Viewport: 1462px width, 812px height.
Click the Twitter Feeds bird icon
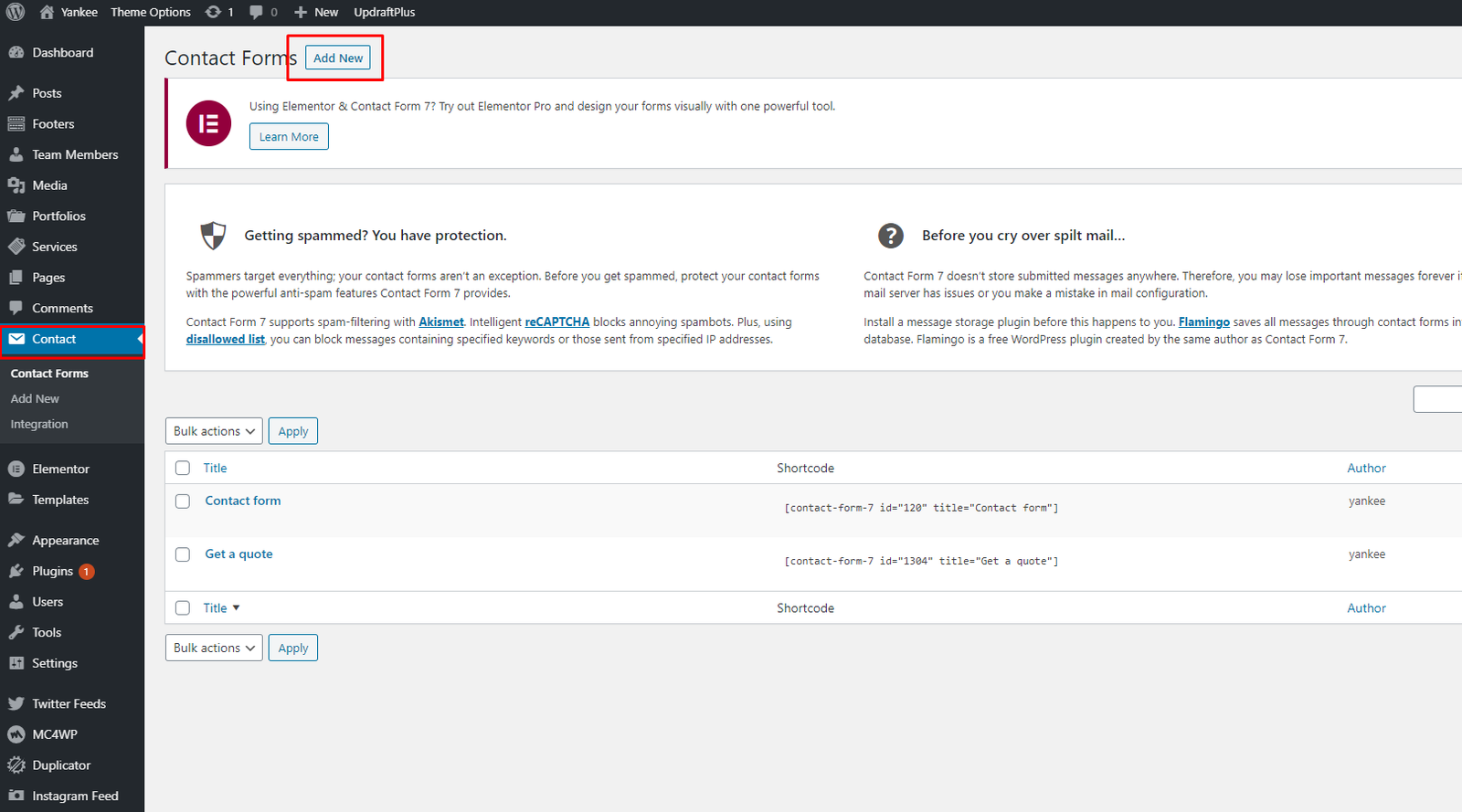(16, 703)
